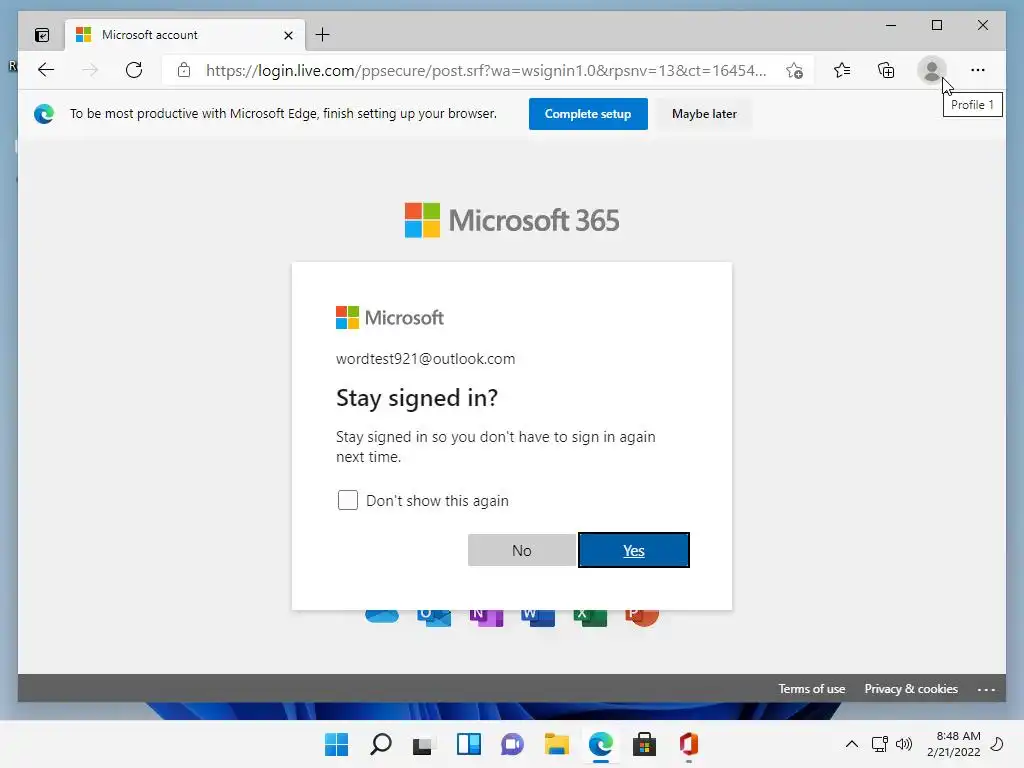Image resolution: width=1024 pixels, height=768 pixels.
Task: Open the Collections icon
Action: 886,70
